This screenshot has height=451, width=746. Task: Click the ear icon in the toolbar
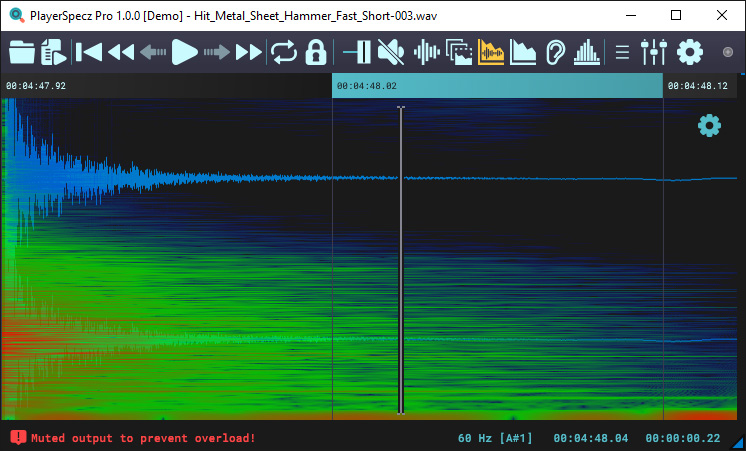[556, 51]
